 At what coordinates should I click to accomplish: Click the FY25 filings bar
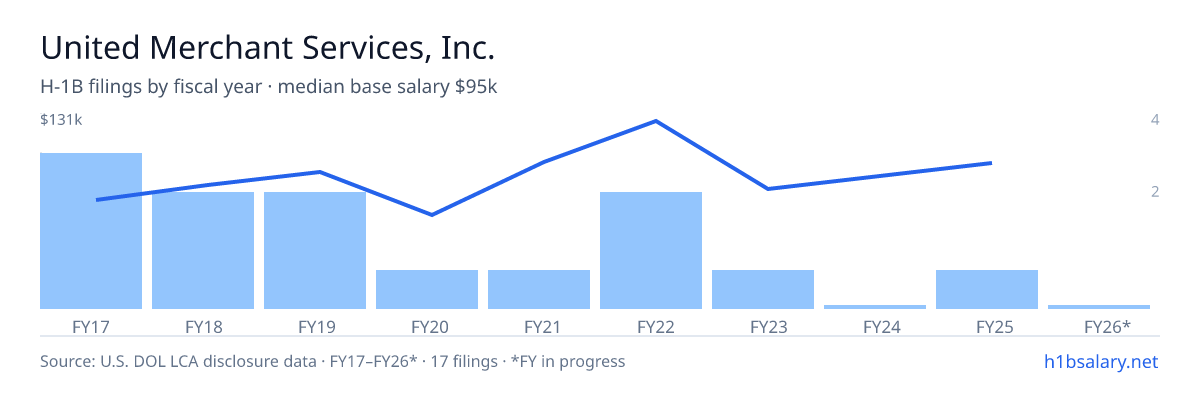pos(987,289)
